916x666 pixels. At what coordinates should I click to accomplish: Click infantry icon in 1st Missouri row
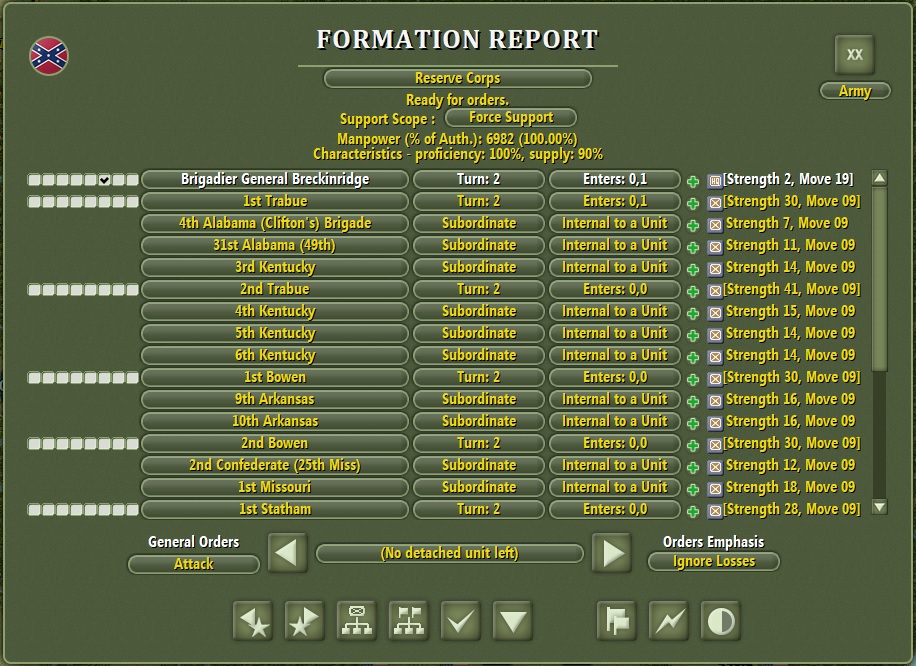715,489
